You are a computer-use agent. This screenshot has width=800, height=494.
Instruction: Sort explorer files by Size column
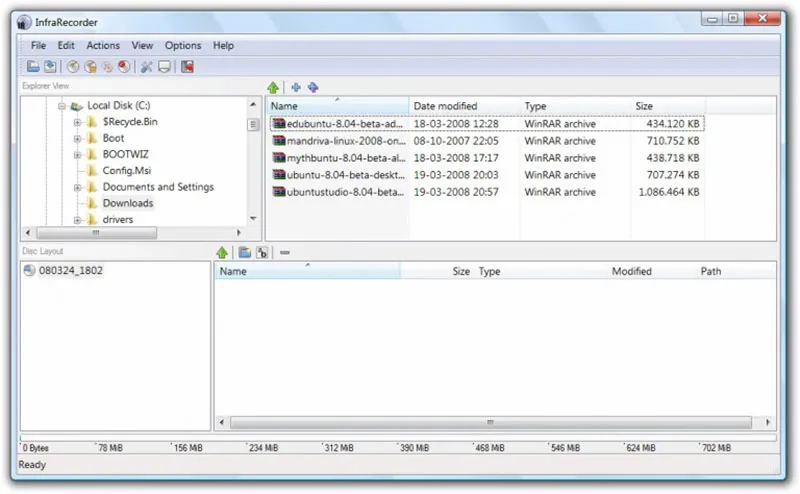668,106
